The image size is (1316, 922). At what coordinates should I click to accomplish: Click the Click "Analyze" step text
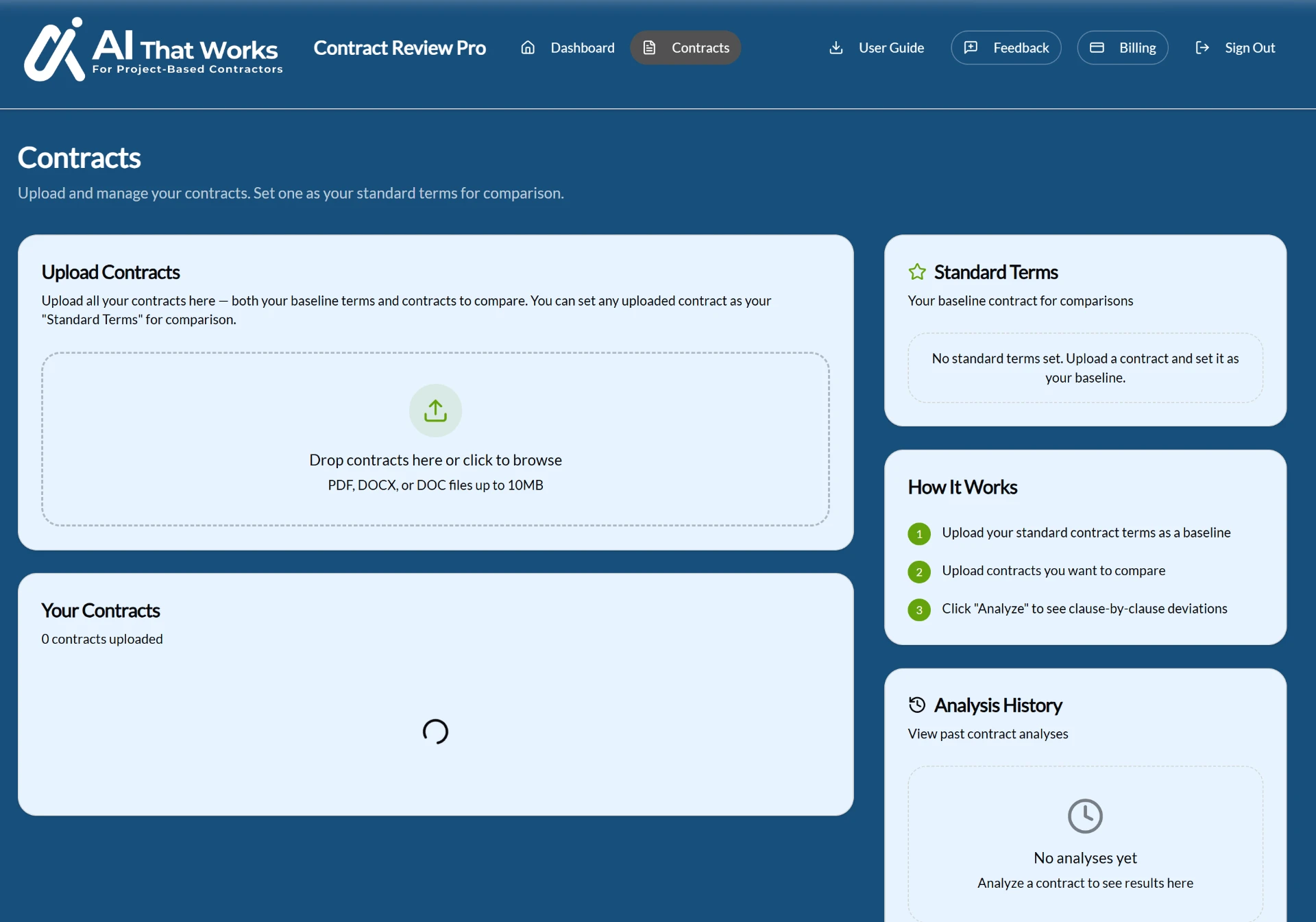click(x=1084, y=609)
